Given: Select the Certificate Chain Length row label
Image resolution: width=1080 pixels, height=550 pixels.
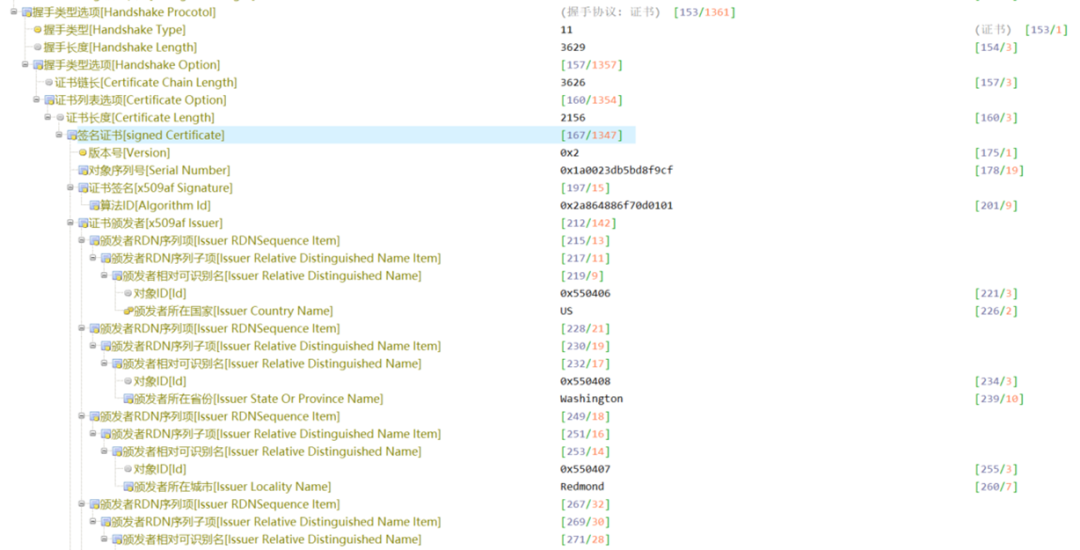Looking at the screenshot, I should [x=146, y=83].
